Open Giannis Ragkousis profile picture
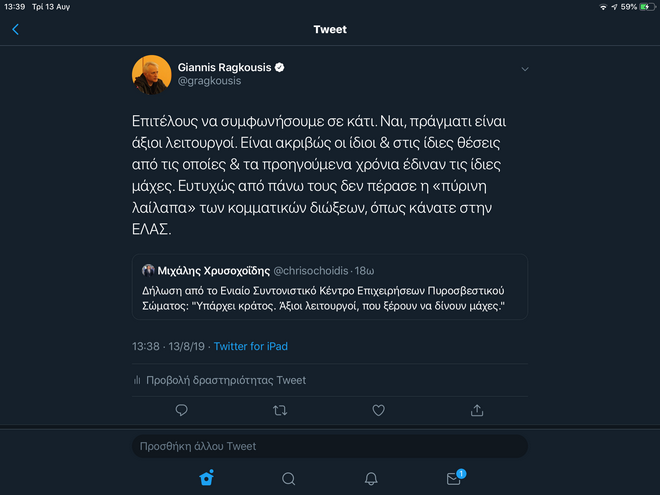The height and width of the screenshot is (495, 660). point(151,75)
